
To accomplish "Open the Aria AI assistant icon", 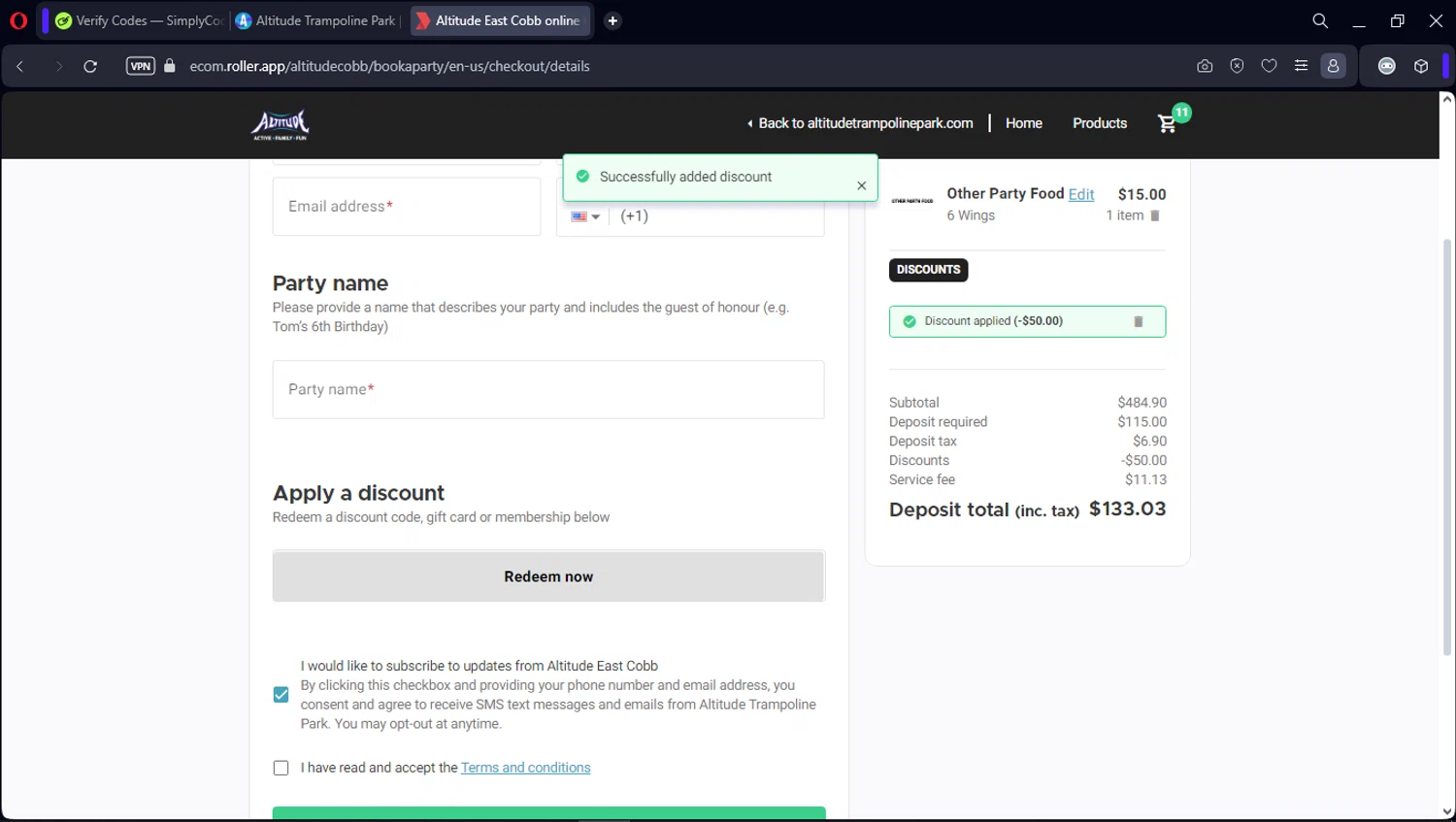I will tap(1387, 66).
